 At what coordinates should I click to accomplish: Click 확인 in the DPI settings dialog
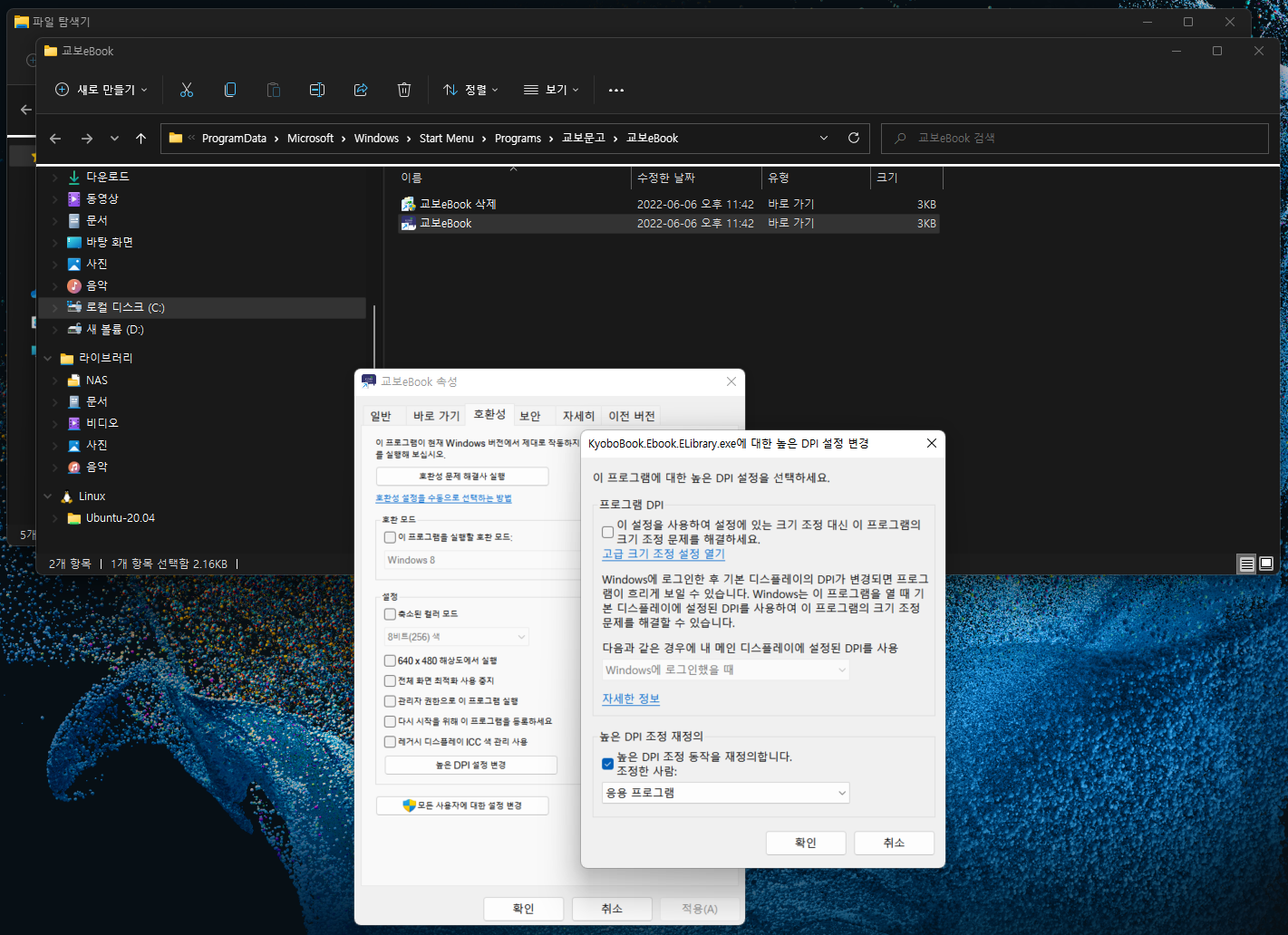click(806, 843)
